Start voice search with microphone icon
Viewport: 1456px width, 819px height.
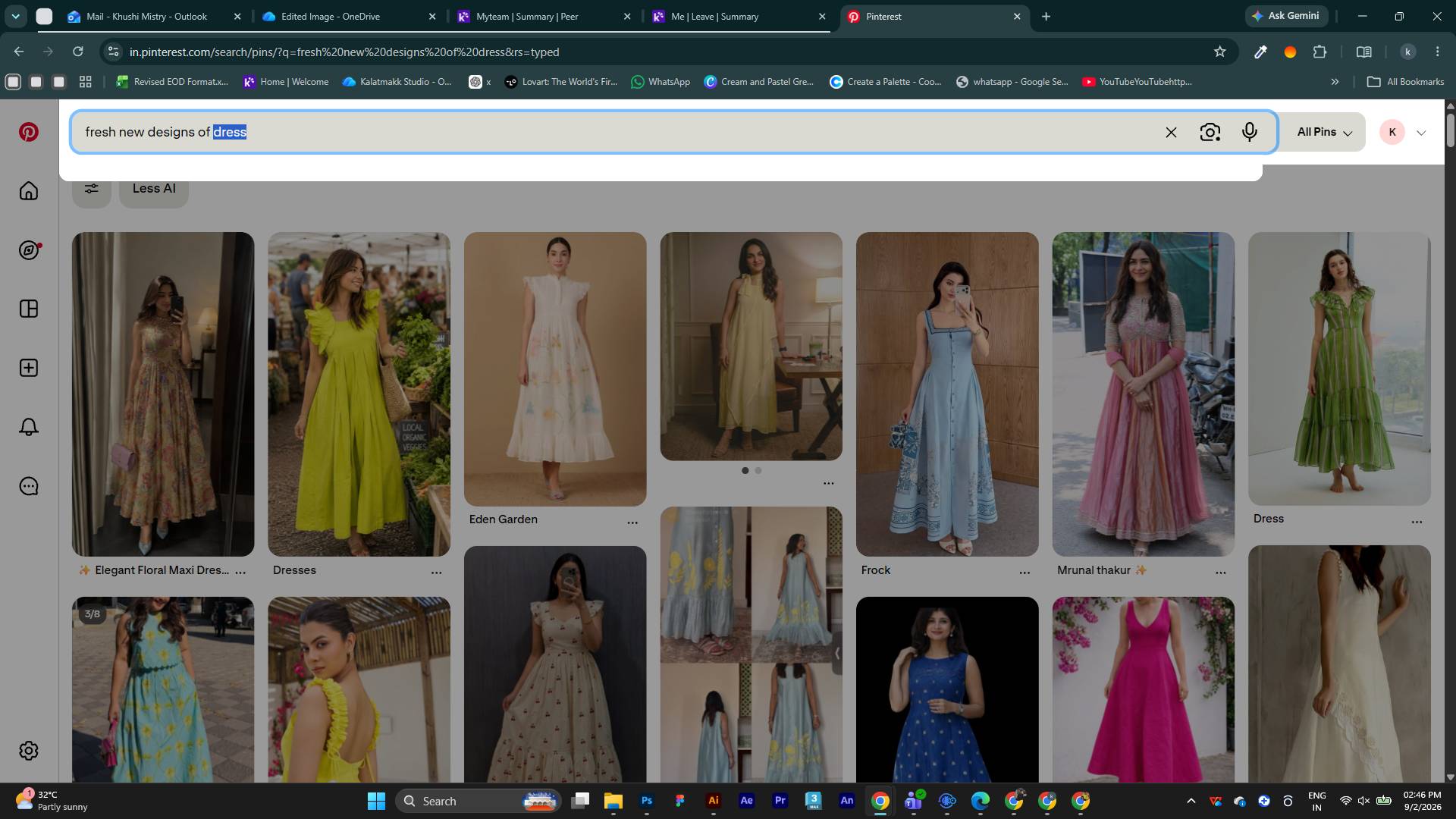(1250, 132)
